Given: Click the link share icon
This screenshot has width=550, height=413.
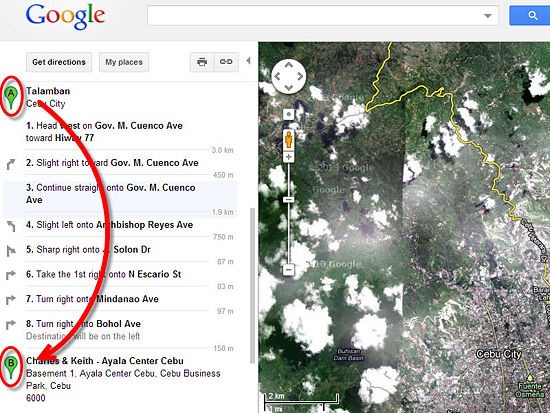Looking at the screenshot, I should [x=226, y=62].
